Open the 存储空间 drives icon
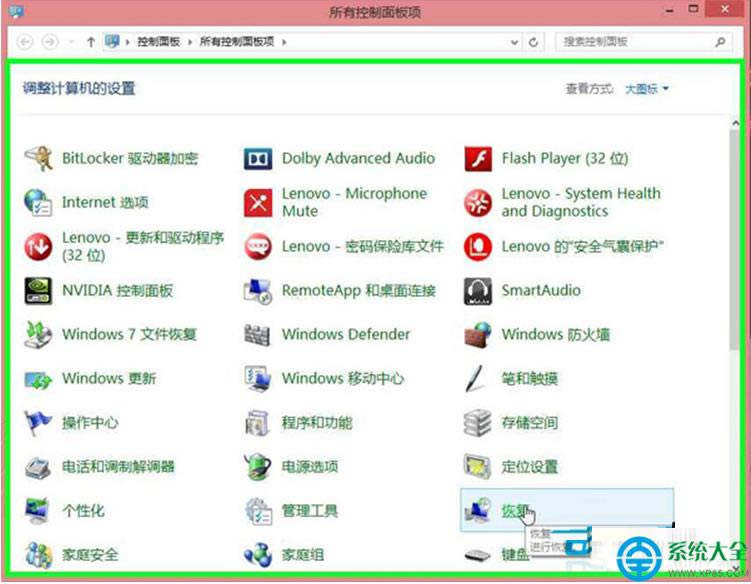This screenshot has height=584, width=751. click(x=478, y=423)
